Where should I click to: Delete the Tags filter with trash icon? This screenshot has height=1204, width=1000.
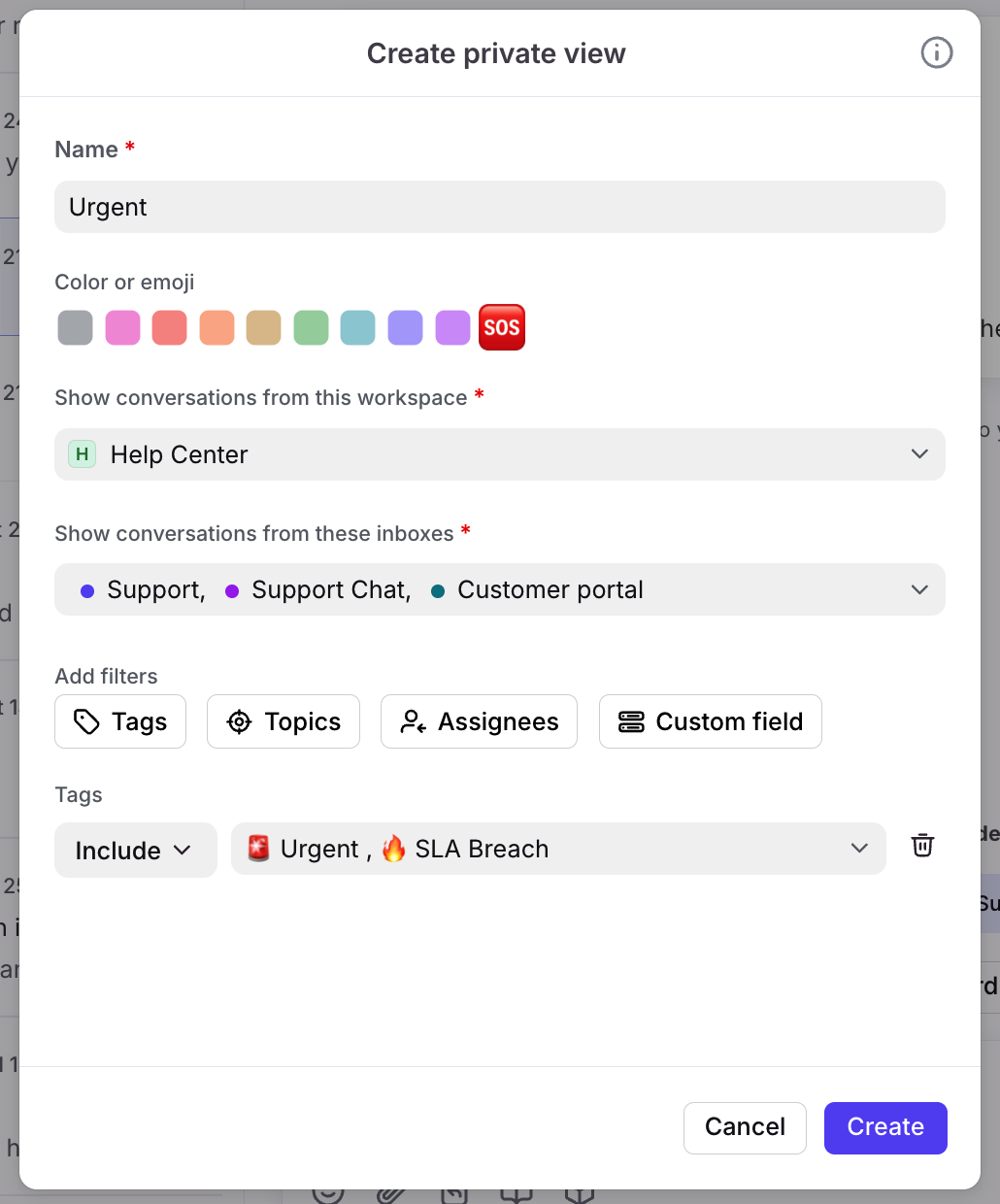[x=922, y=846]
